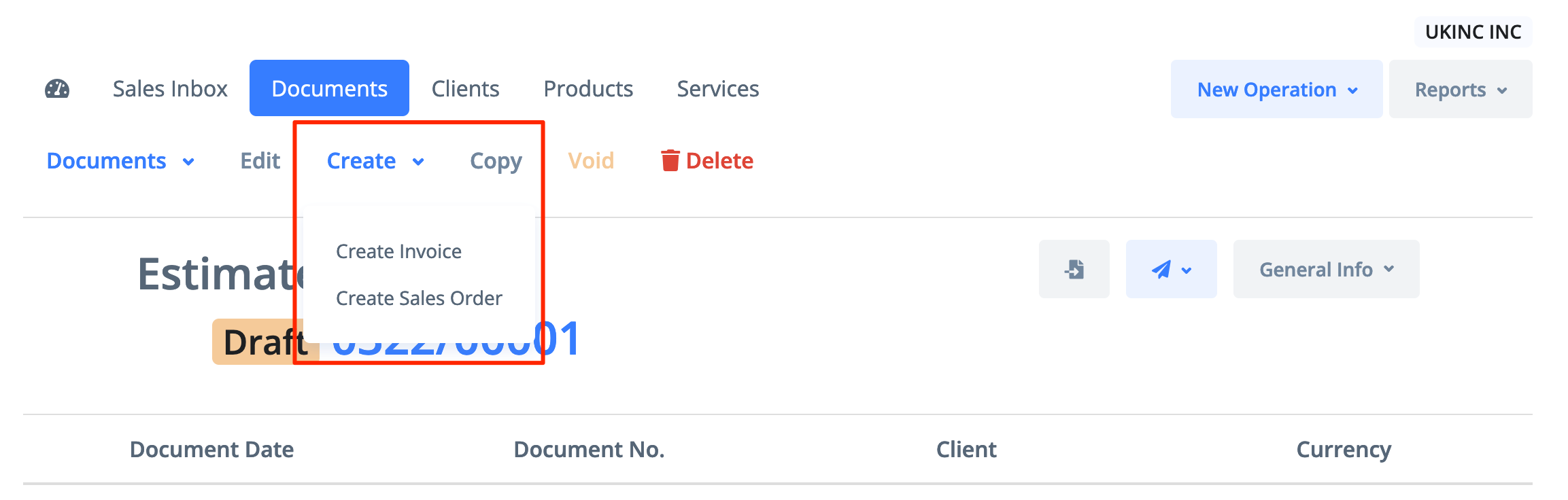Image resolution: width=1568 pixels, height=500 pixels.
Task: Open the Documents submenu dropdown
Action: tap(120, 161)
